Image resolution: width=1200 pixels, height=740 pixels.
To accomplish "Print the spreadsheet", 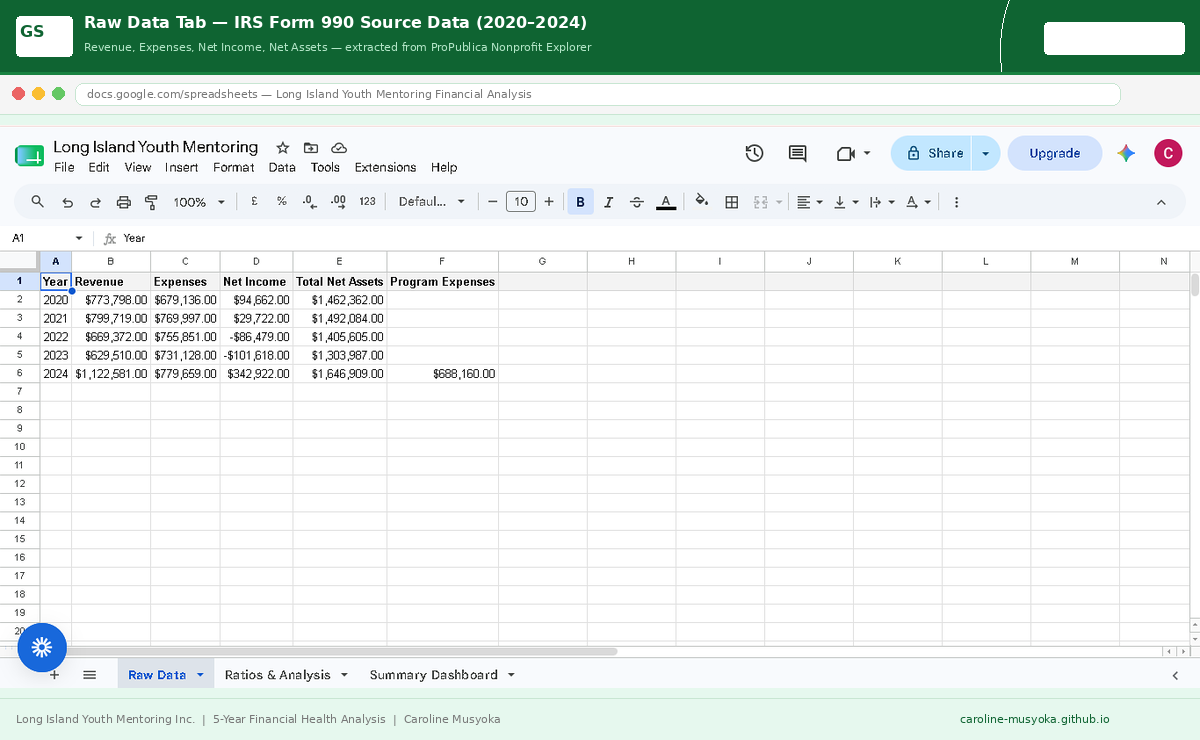I will click(124, 202).
